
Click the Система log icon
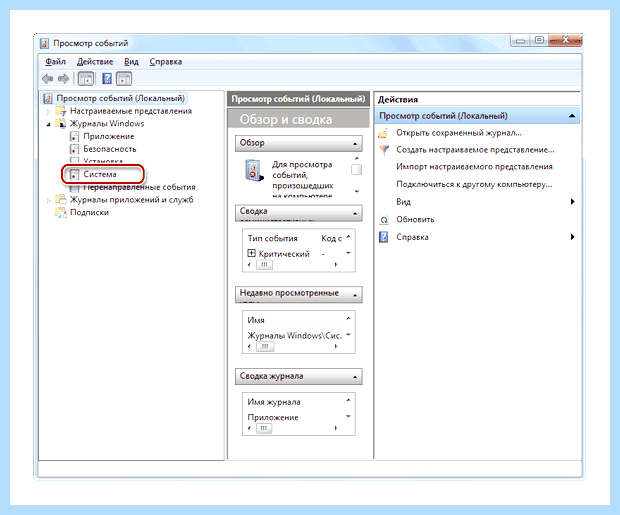[74, 174]
